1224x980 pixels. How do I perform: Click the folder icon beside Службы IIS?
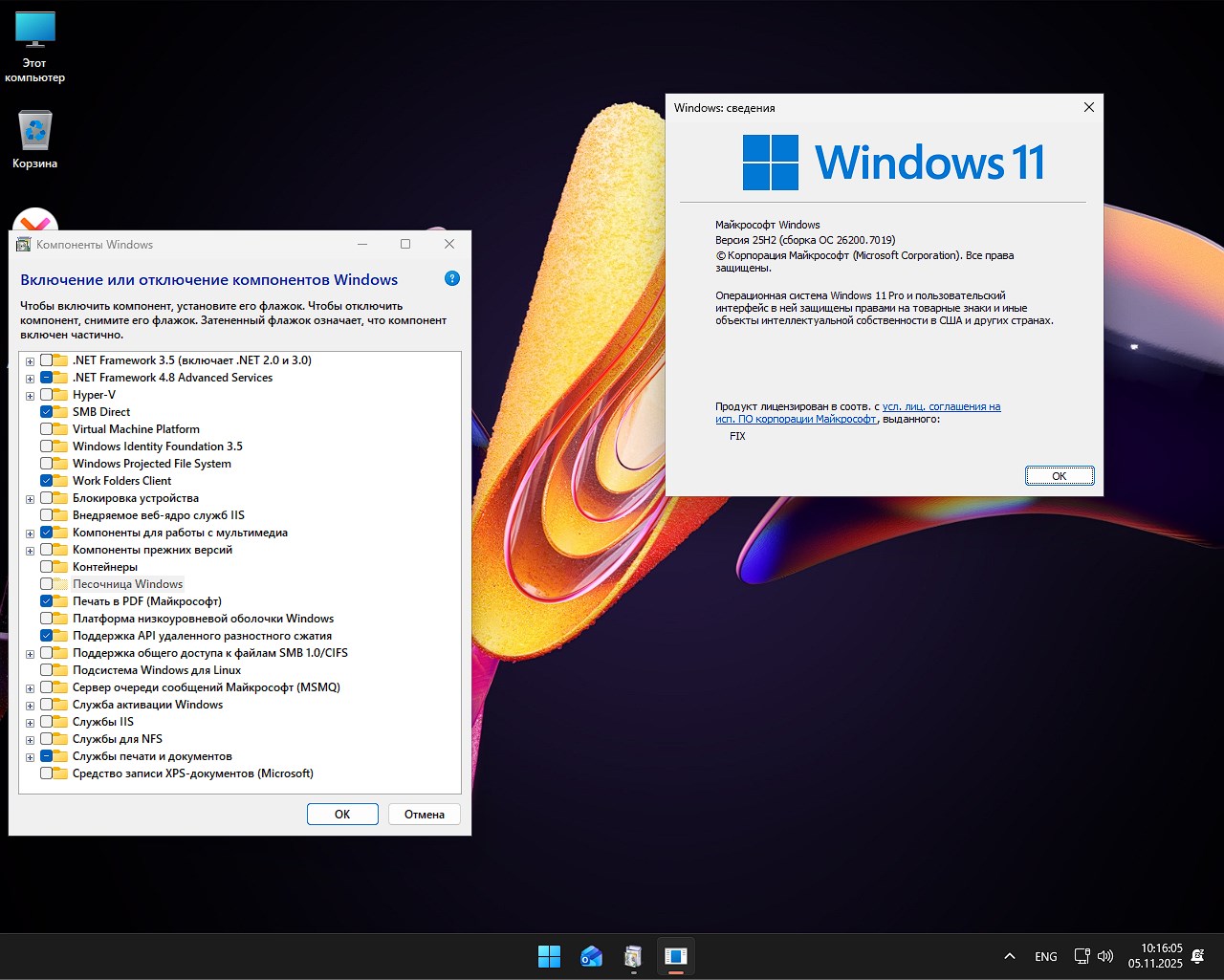tap(61, 722)
